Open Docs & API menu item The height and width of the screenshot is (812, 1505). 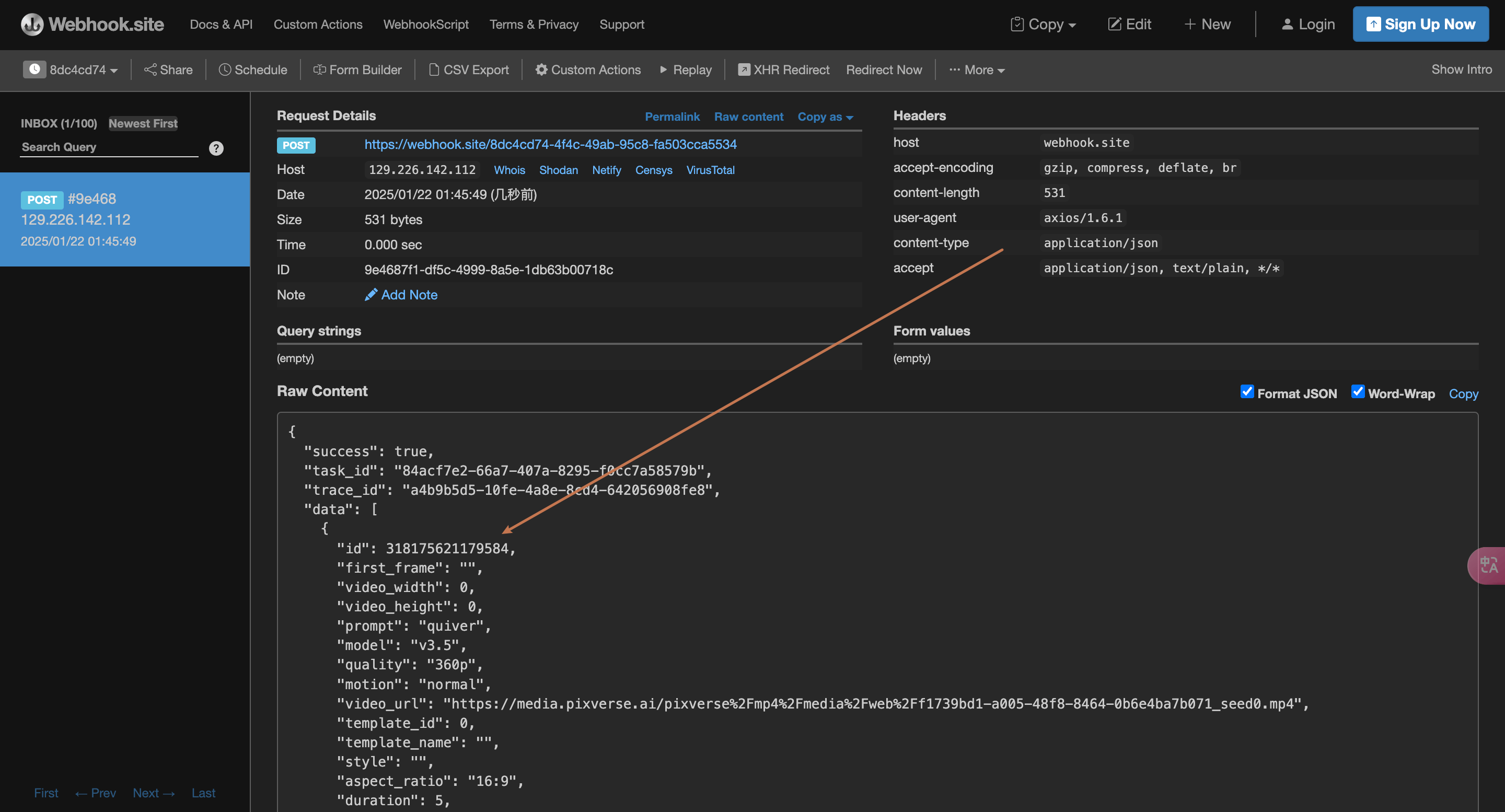(x=221, y=24)
